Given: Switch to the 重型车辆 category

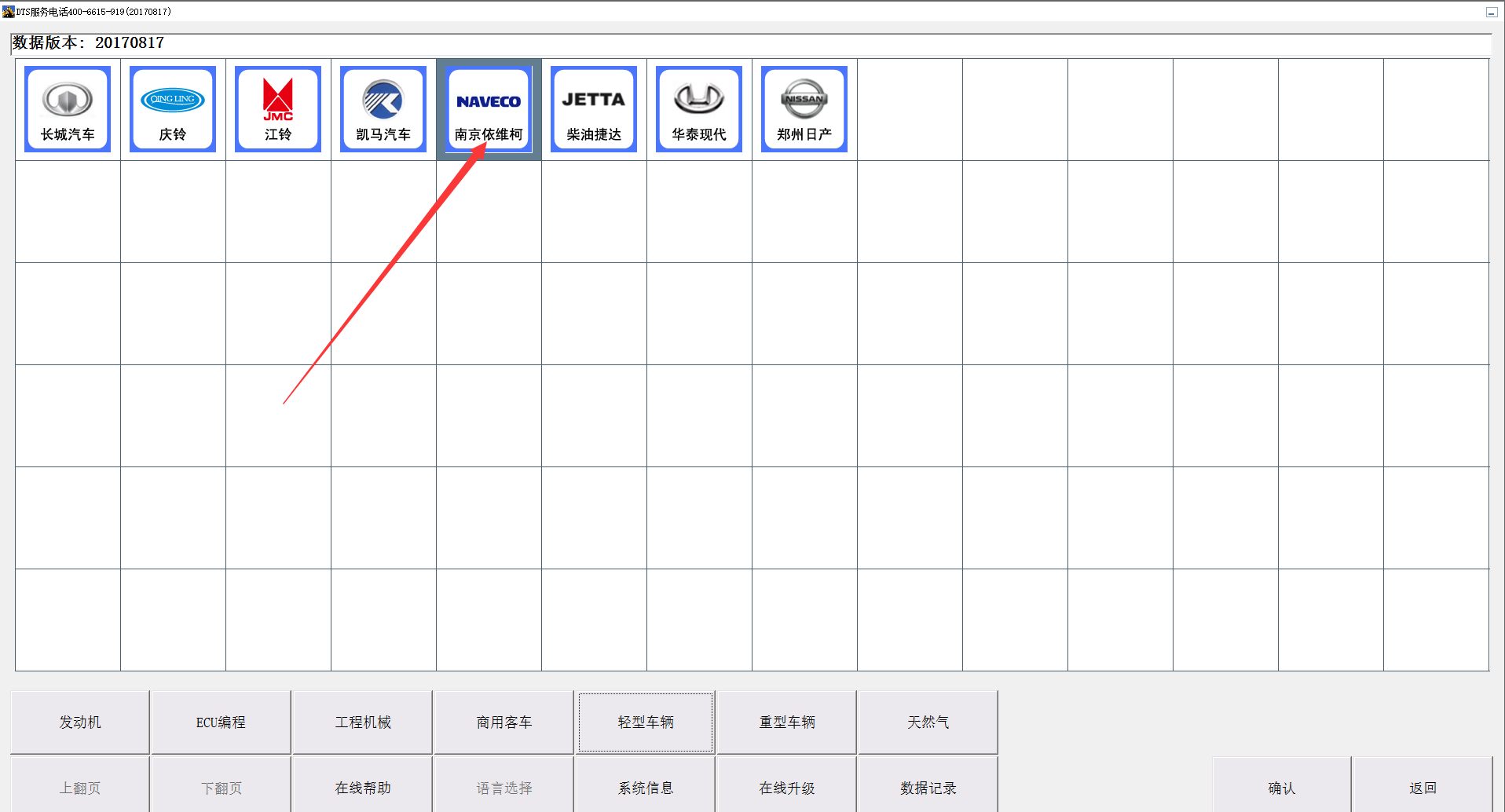Looking at the screenshot, I should (x=787, y=722).
